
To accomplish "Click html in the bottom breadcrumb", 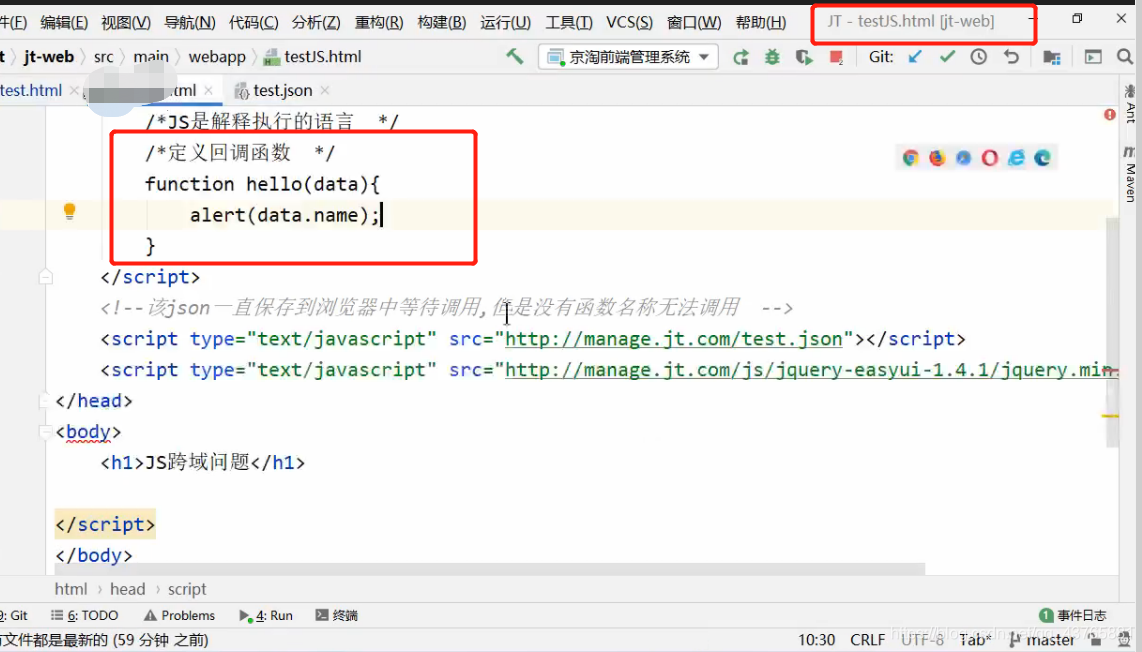I will tap(71, 589).
